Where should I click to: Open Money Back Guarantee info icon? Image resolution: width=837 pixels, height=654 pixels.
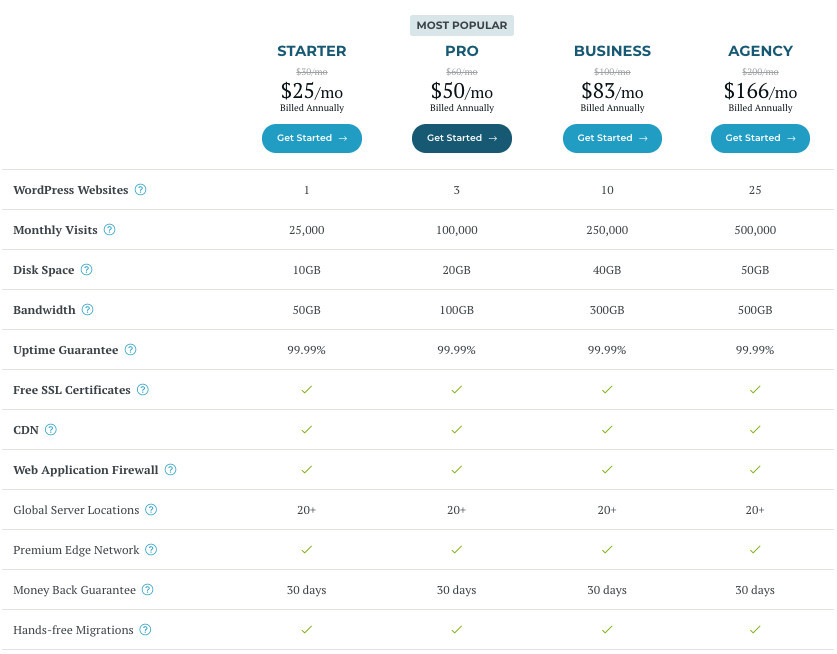(x=148, y=590)
